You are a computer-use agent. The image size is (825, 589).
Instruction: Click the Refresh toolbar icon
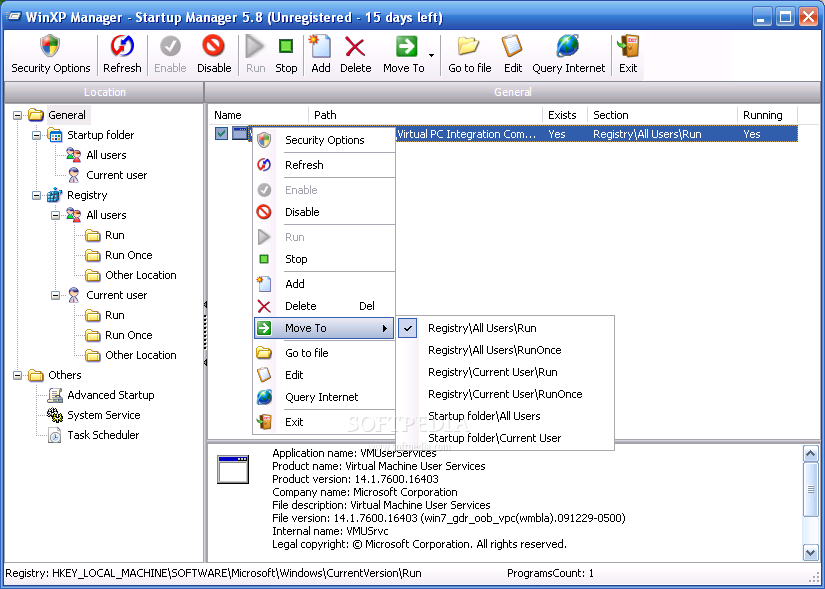[122, 46]
